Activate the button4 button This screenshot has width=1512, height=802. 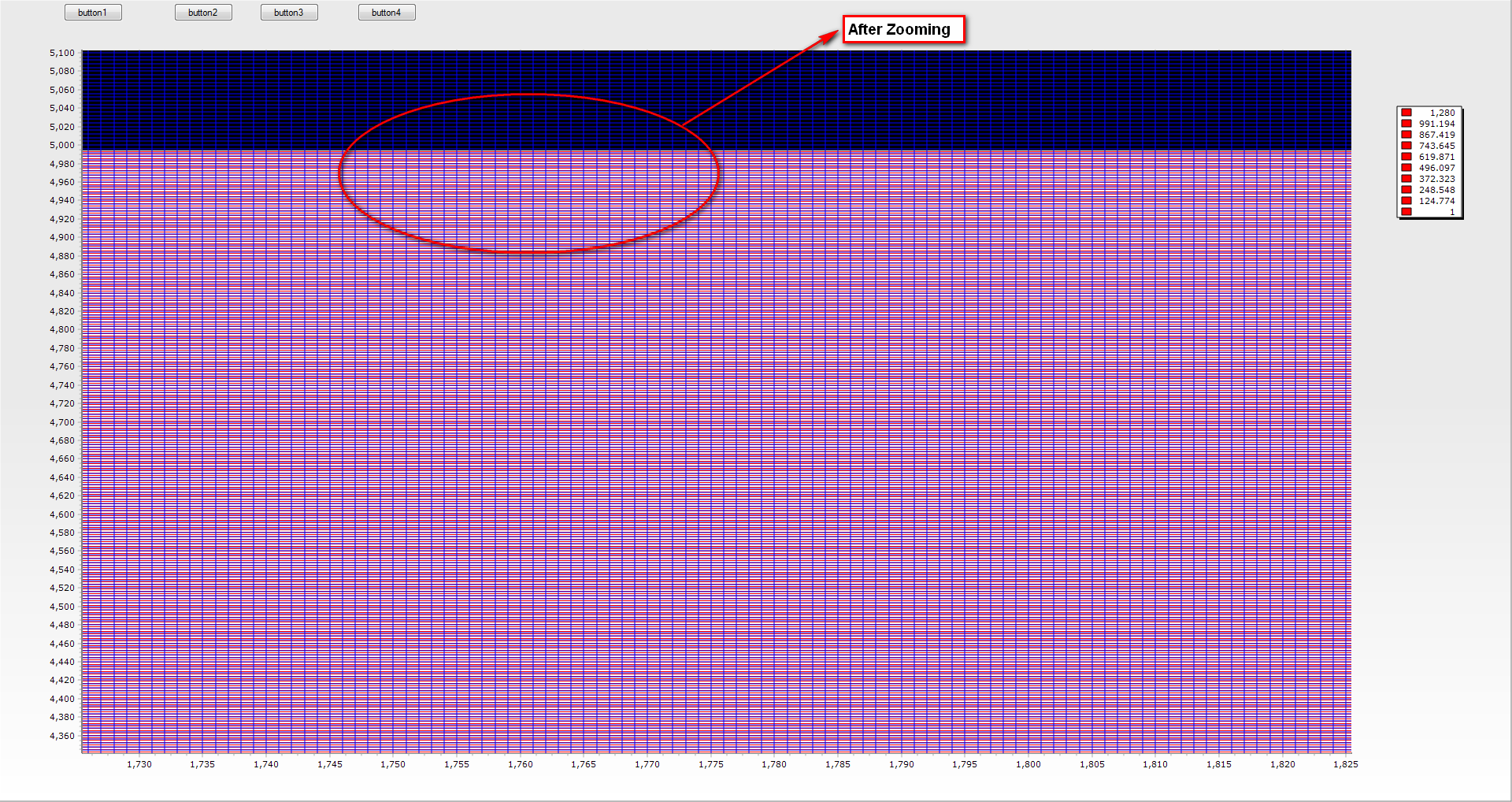pyautogui.click(x=387, y=13)
